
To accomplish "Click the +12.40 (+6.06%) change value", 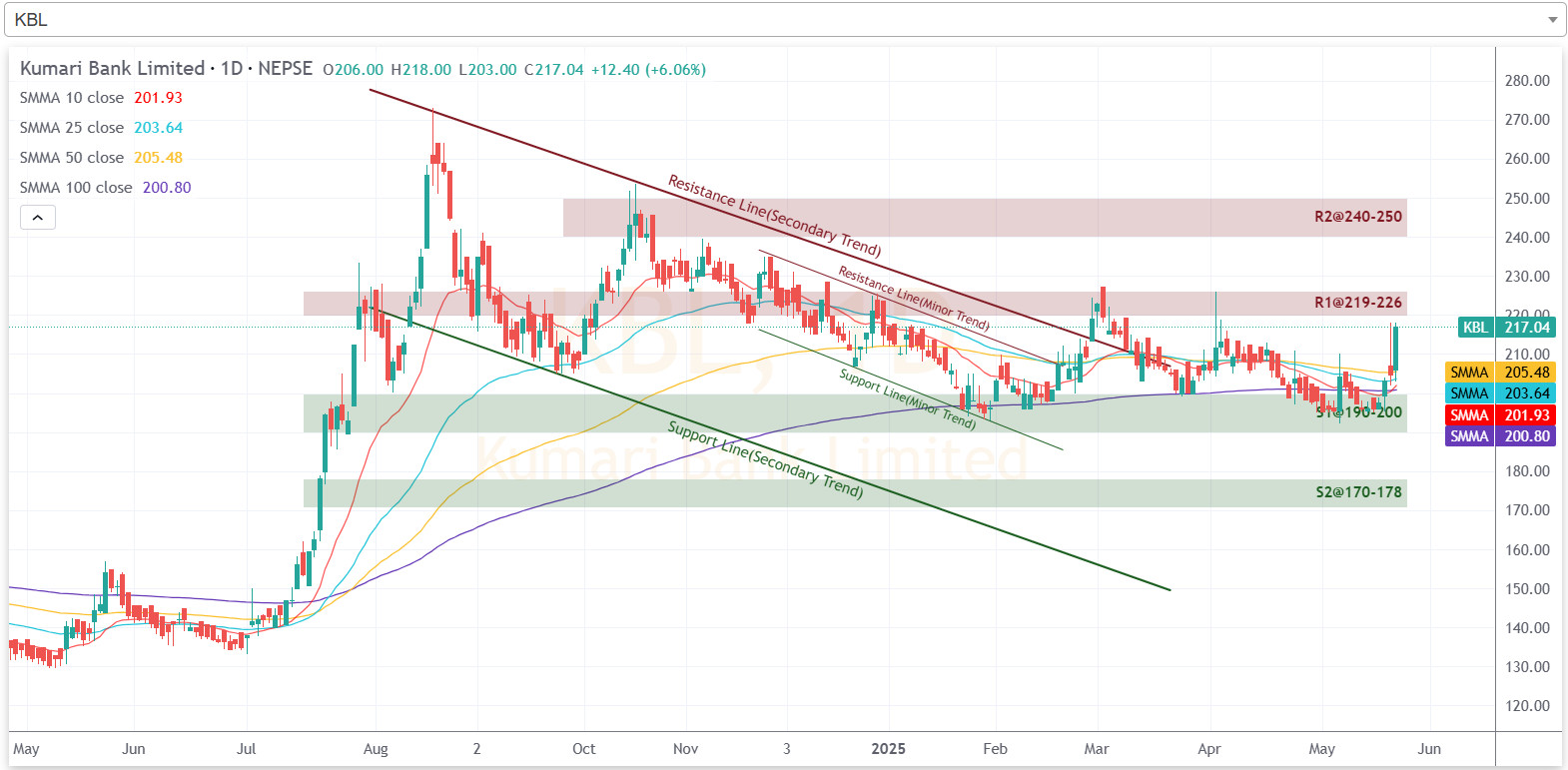I will click(648, 69).
